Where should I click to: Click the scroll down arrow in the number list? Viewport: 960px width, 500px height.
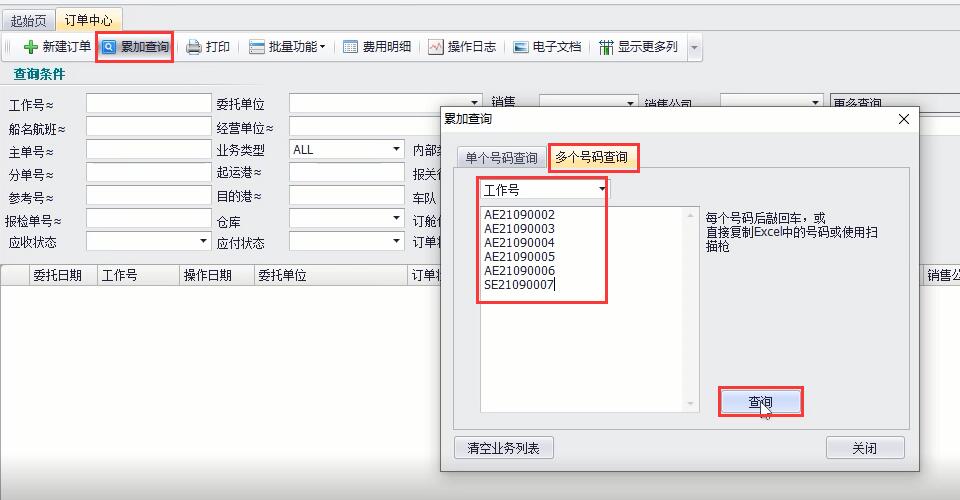690,404
